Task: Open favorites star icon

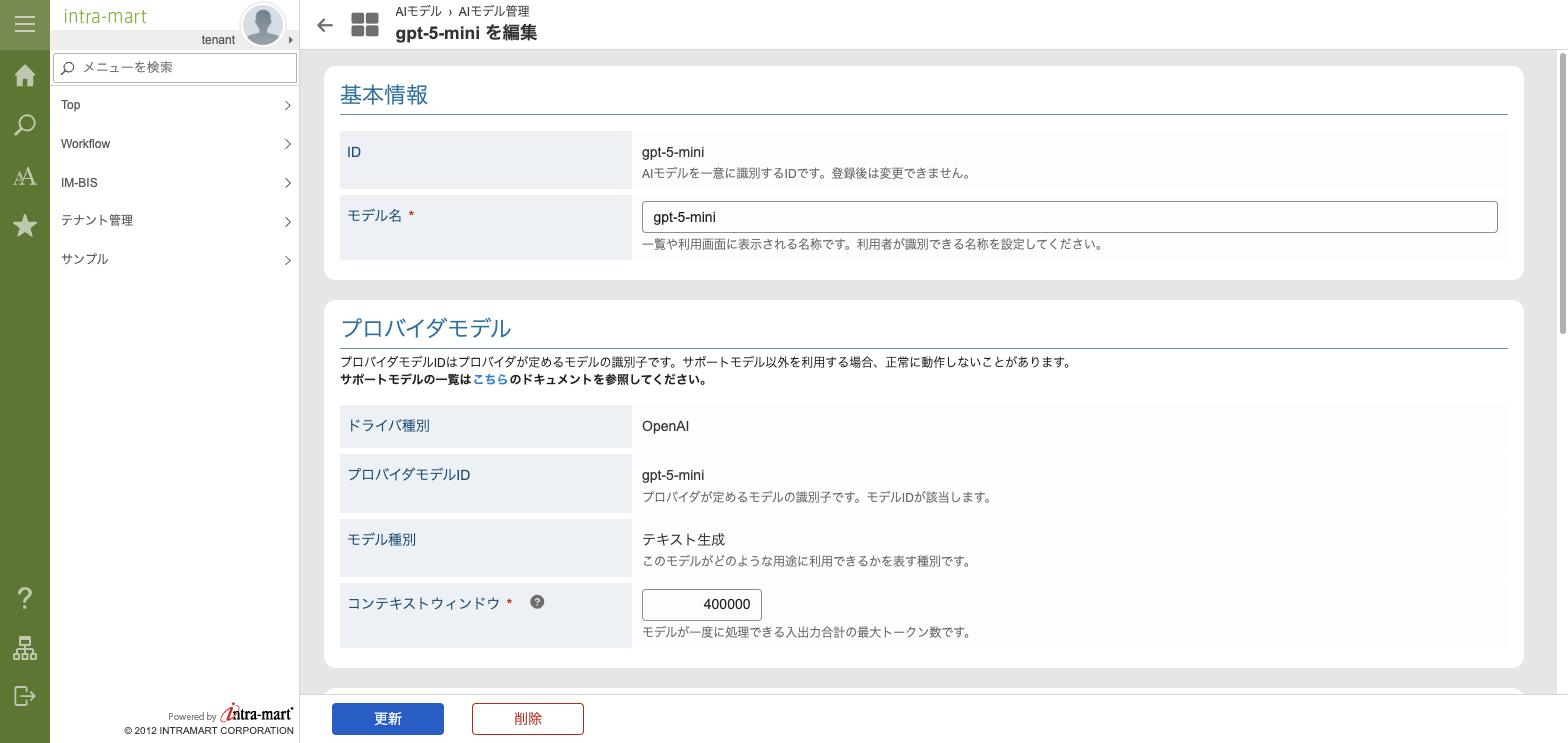Action: [x=25, y=226]
